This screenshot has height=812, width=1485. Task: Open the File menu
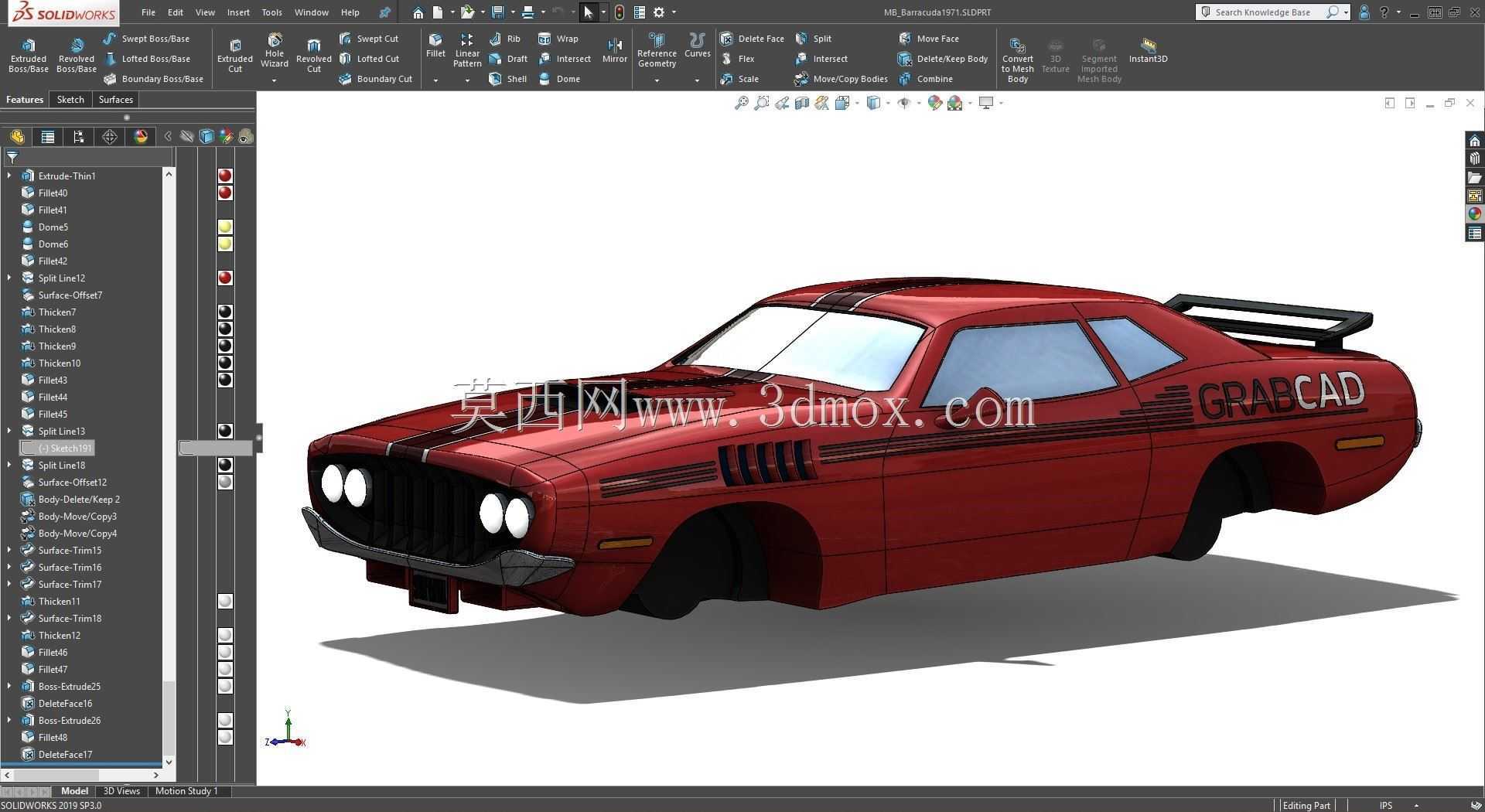[x=148, y=12]
